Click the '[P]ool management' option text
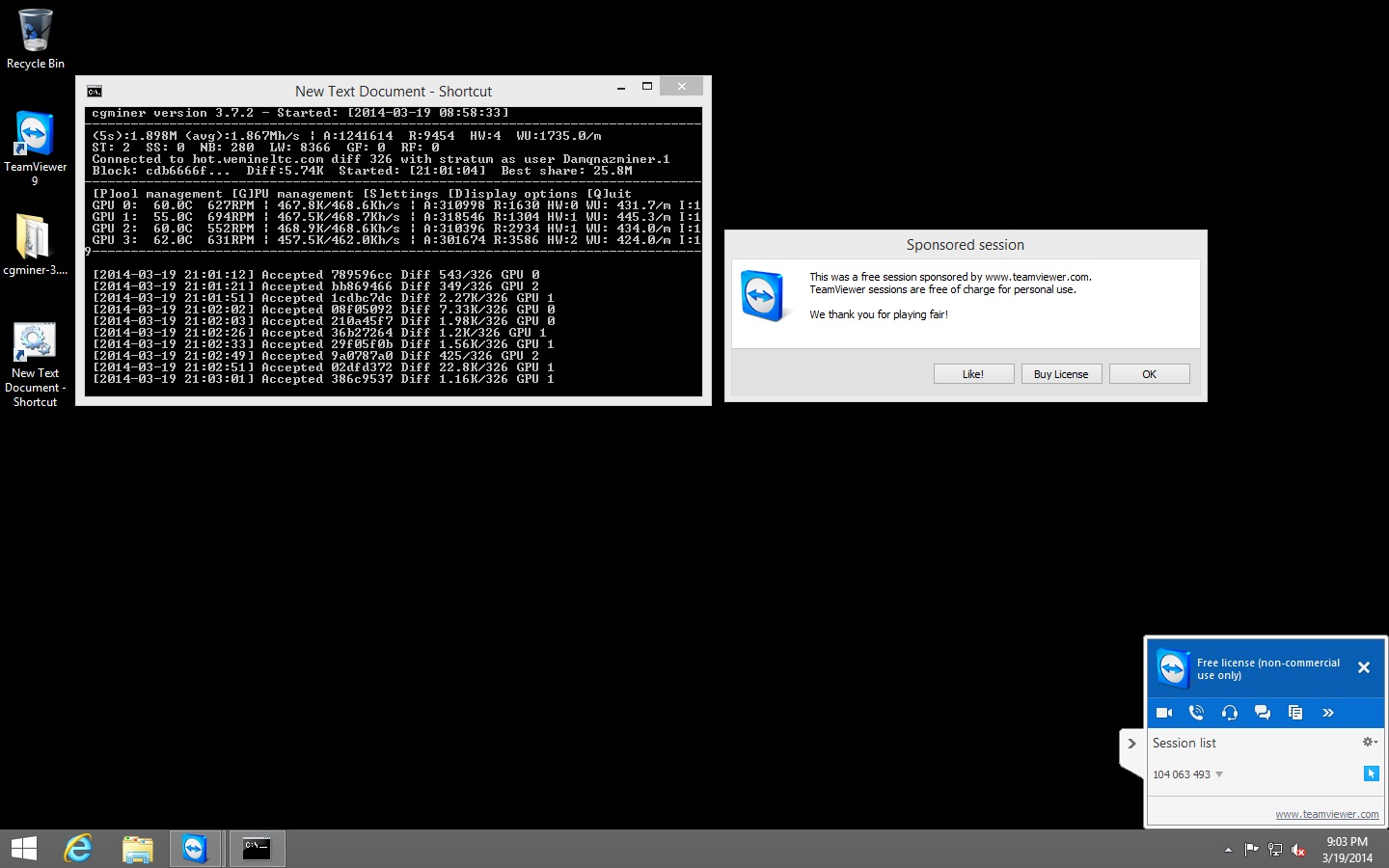Screen dimensions: 1389x868 pos(157,194)
